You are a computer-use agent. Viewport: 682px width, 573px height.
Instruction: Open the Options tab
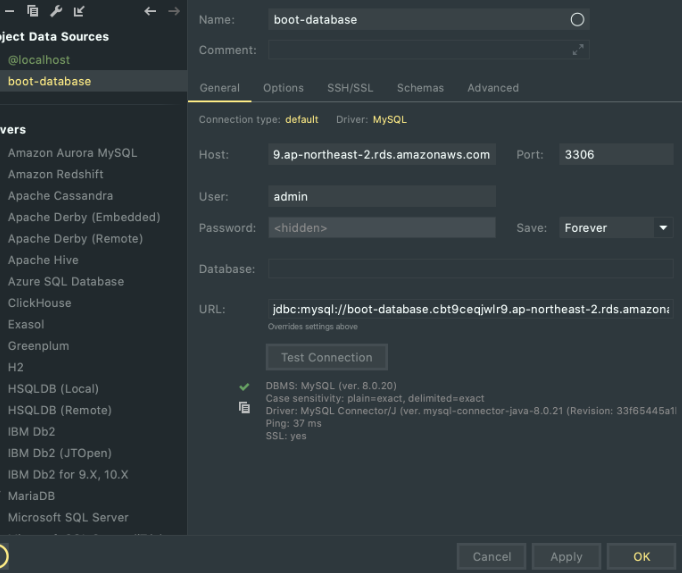pyautogui.click(x=283, y=88)
